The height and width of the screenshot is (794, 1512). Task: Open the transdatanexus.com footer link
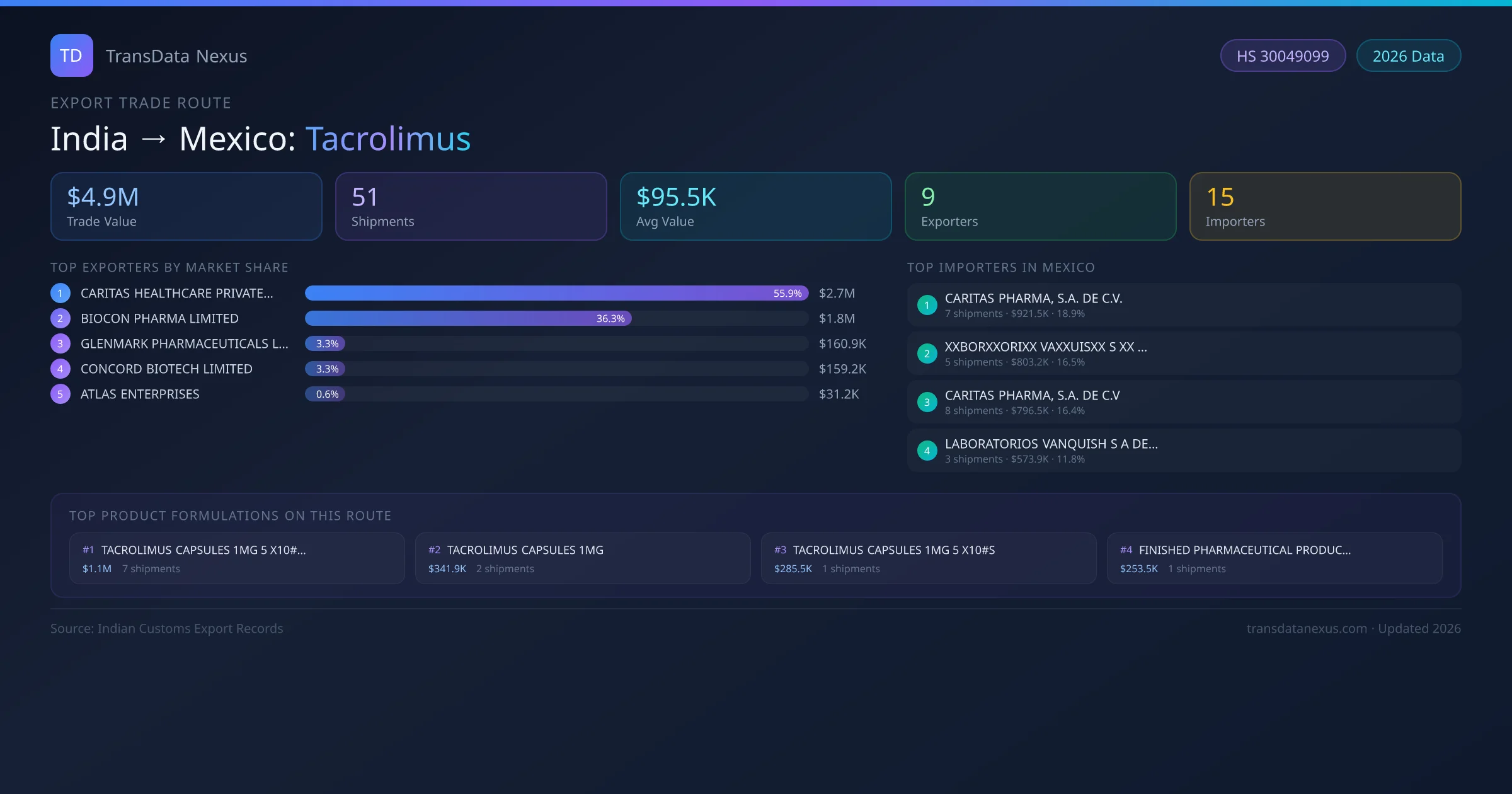click(1307, 628)
